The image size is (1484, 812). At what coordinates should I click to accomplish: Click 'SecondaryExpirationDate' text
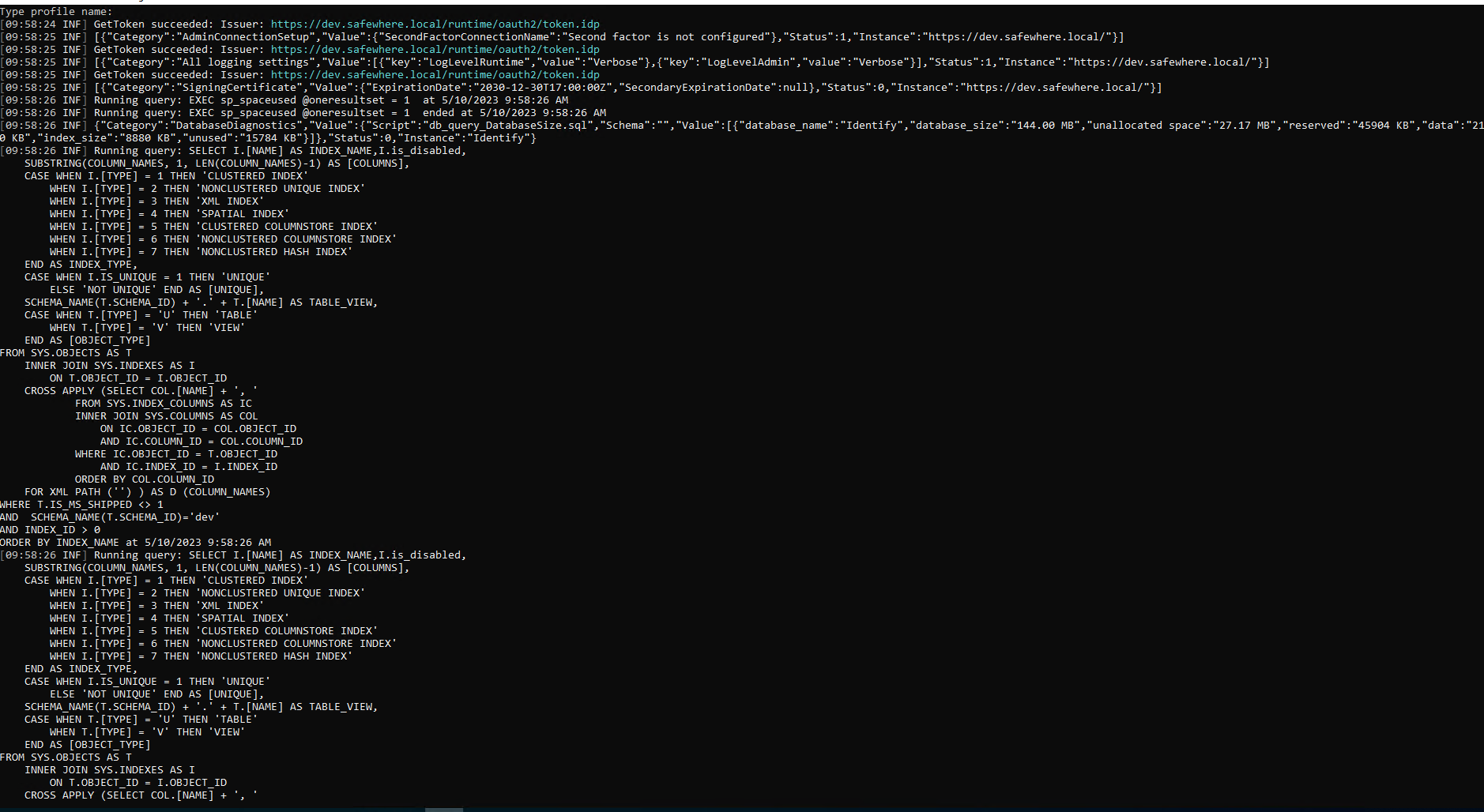(x=698, y=88)
